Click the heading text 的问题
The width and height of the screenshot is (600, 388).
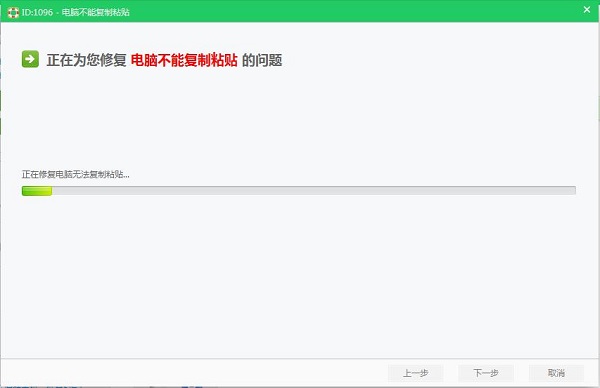(262, 60)
